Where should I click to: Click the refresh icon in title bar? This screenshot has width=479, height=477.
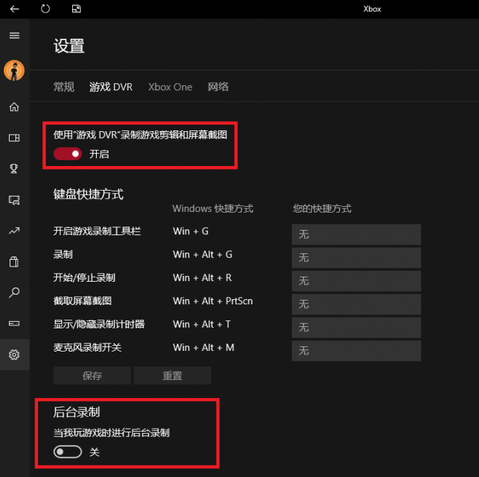(45, 9)
